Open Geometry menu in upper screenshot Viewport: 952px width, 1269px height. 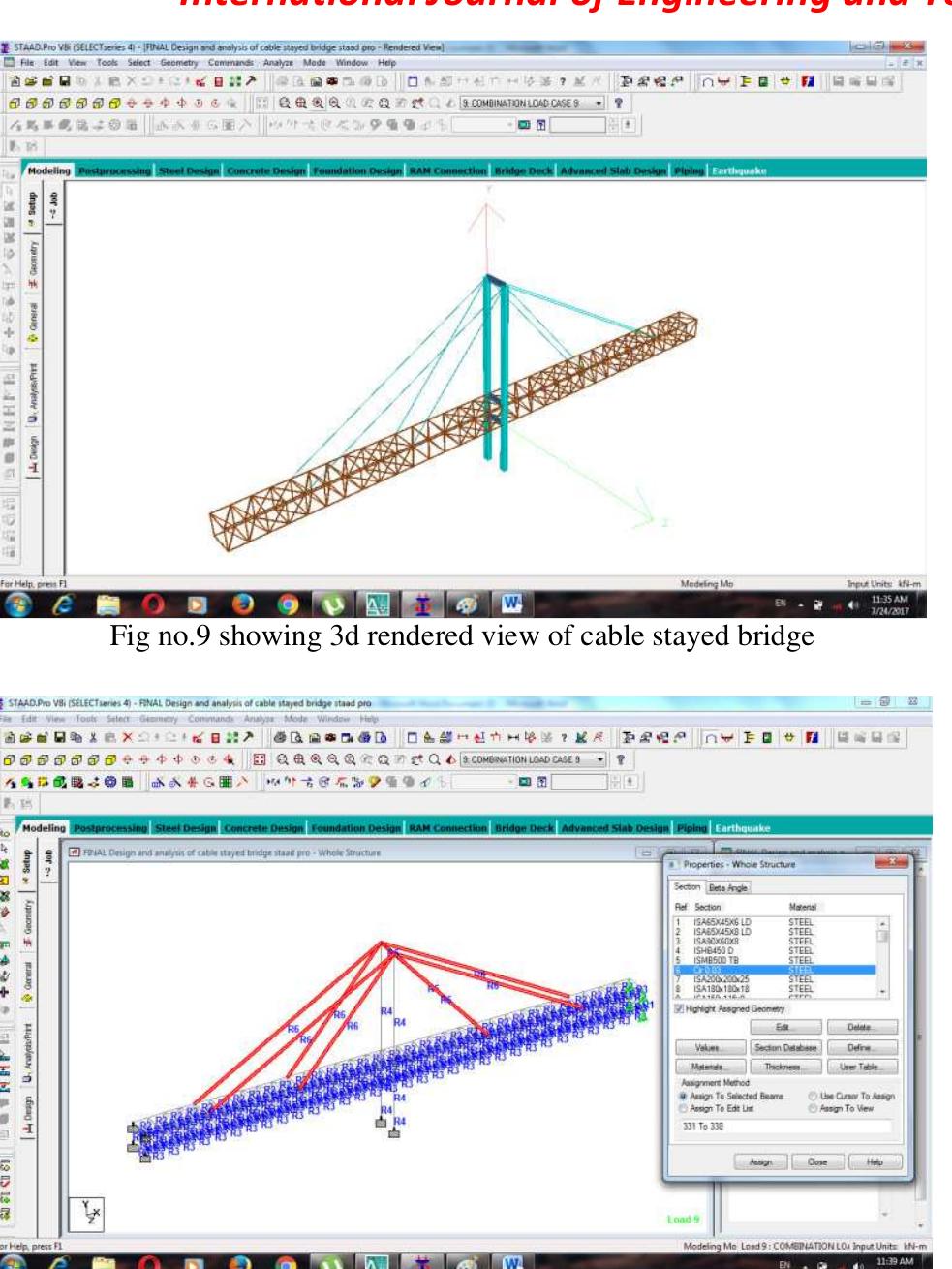click(179, 62)
